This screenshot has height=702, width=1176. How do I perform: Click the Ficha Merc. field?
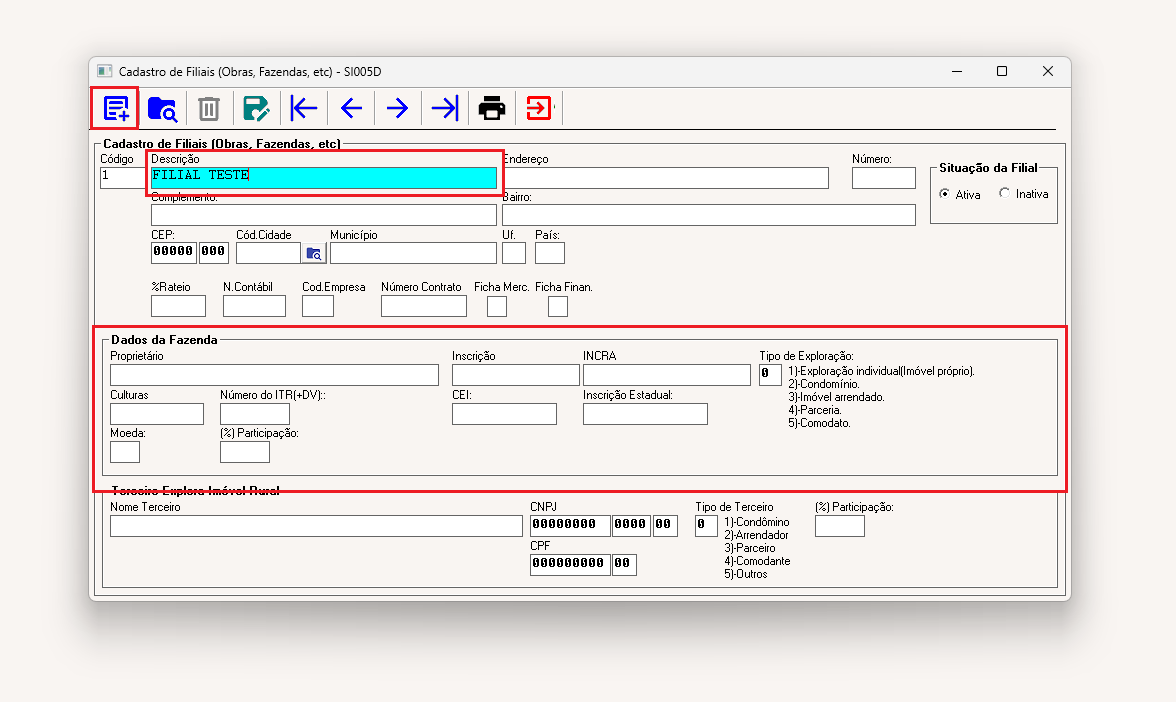click(x=496, y=306)
